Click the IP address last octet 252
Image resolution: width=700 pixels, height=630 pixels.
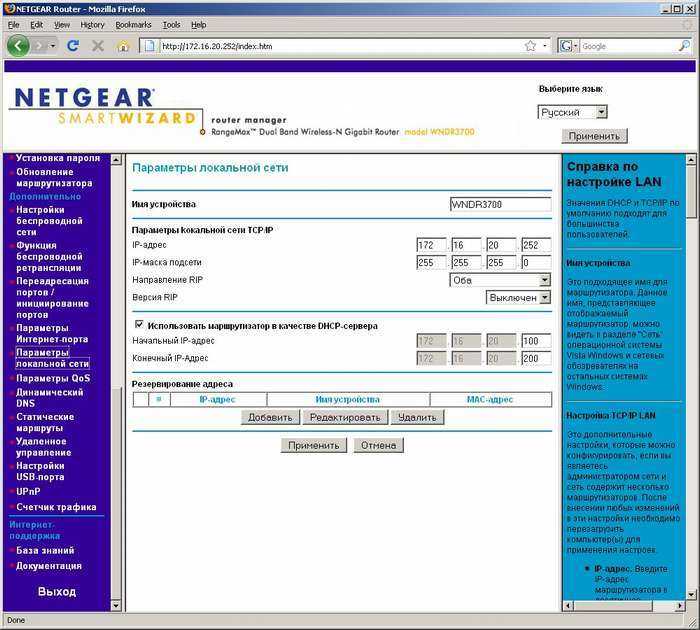tap(536, 245)
